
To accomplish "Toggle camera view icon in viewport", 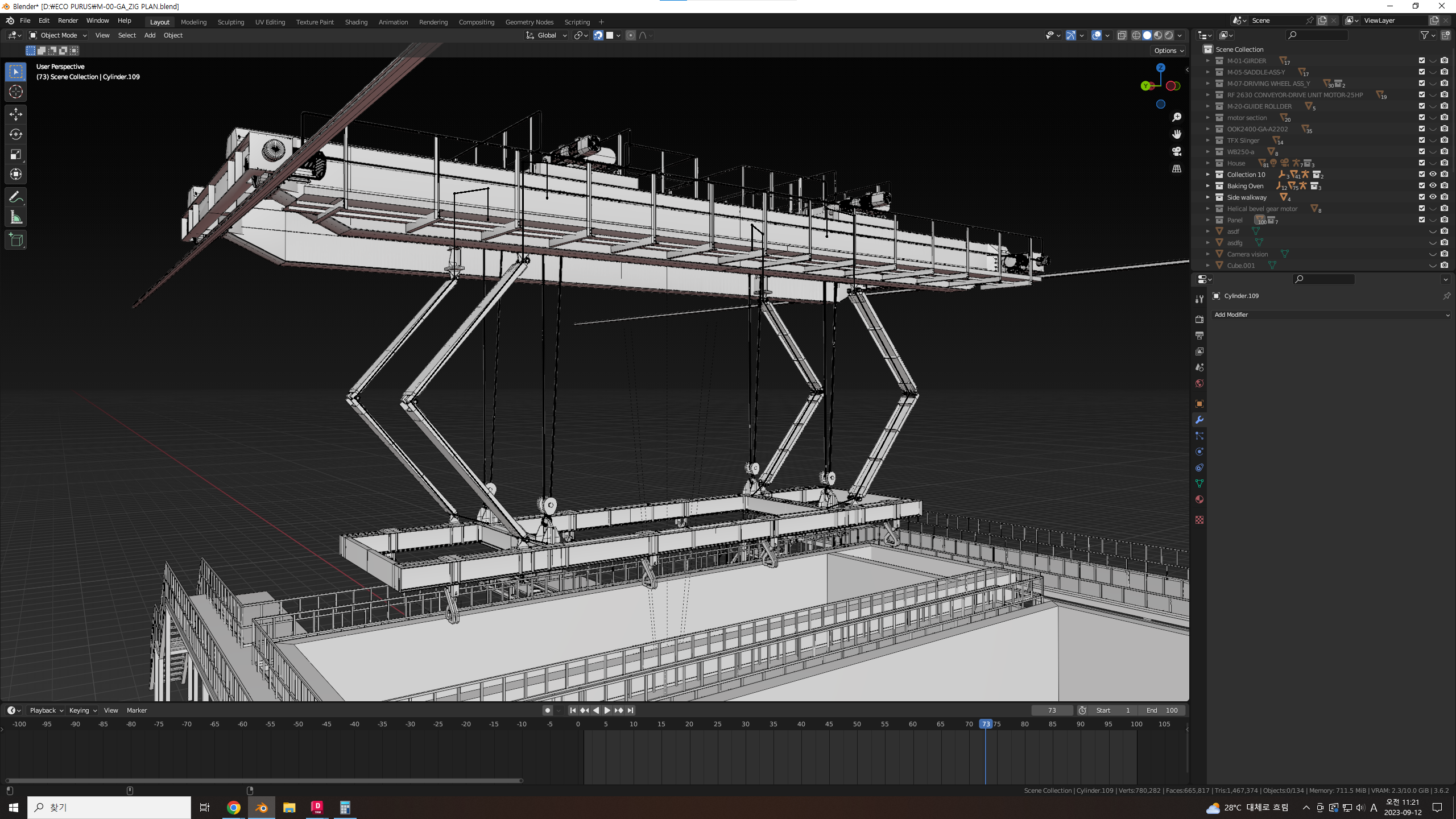I will (1177, 151).
